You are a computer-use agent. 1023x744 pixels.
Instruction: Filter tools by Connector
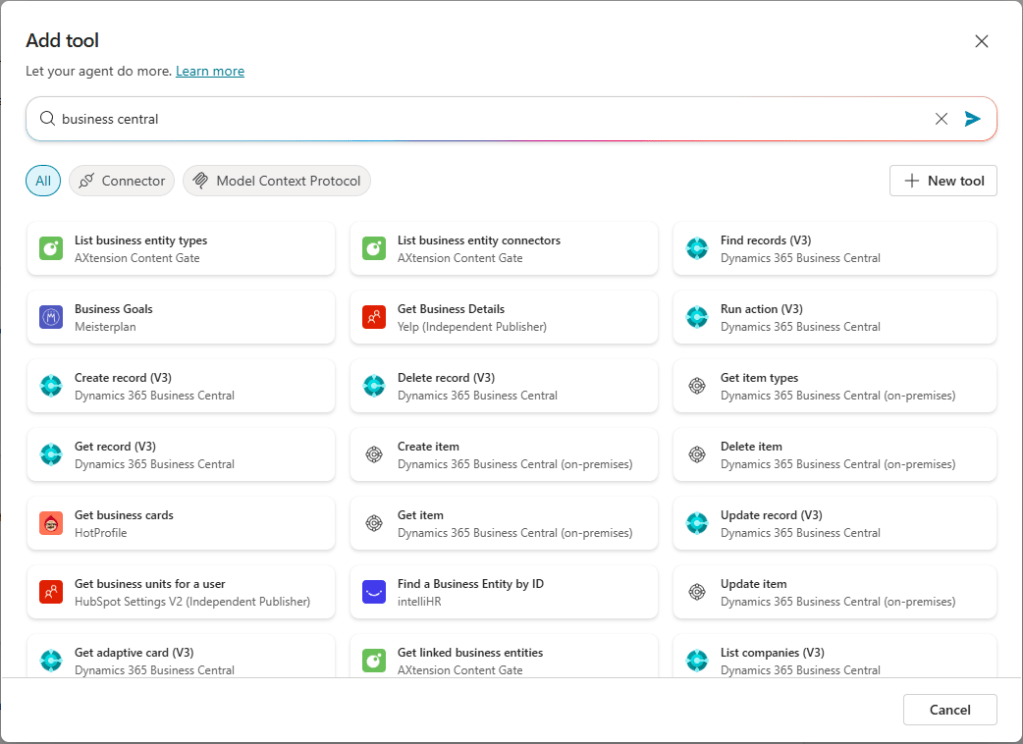[122, 181]
